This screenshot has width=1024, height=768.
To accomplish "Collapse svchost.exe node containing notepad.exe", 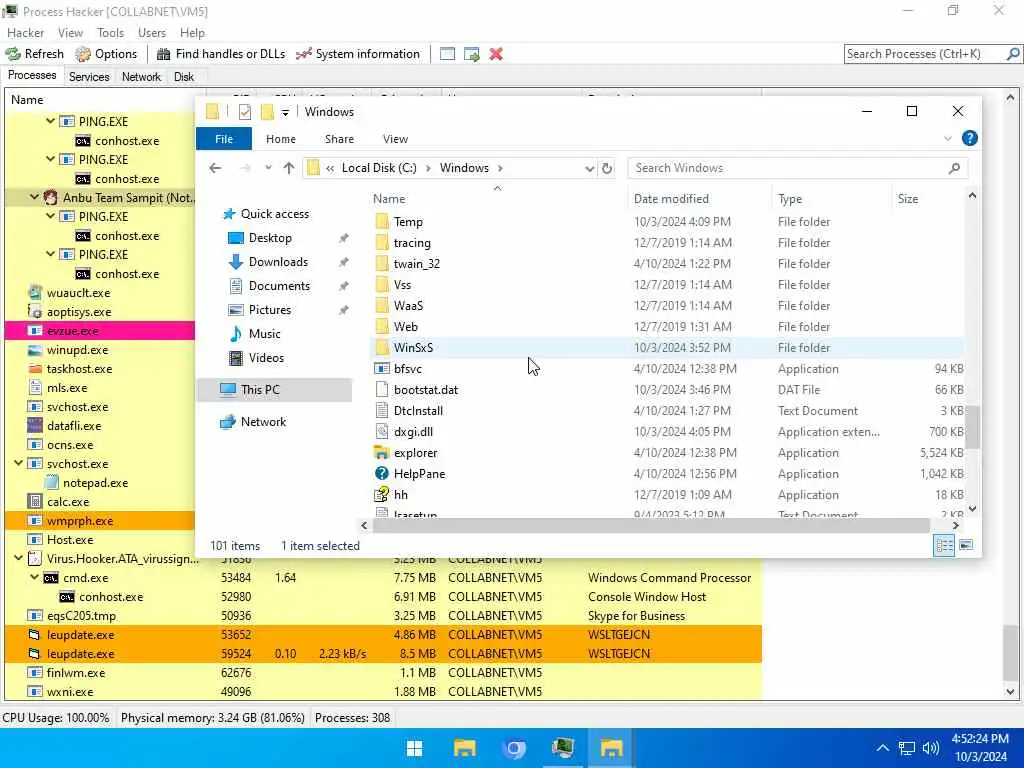I will (x=18, y=464).
